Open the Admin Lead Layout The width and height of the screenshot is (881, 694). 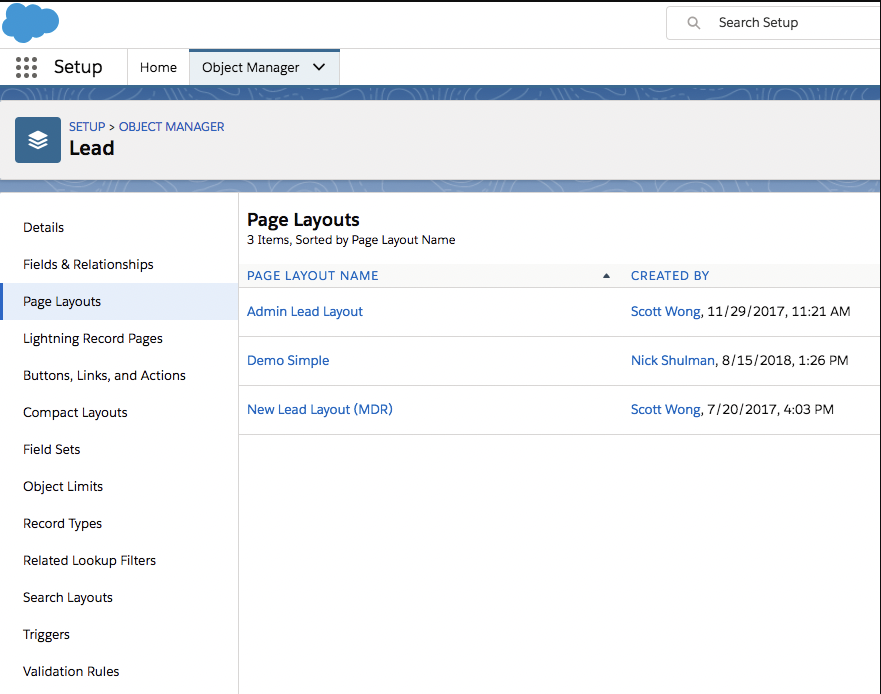[304, 311]
